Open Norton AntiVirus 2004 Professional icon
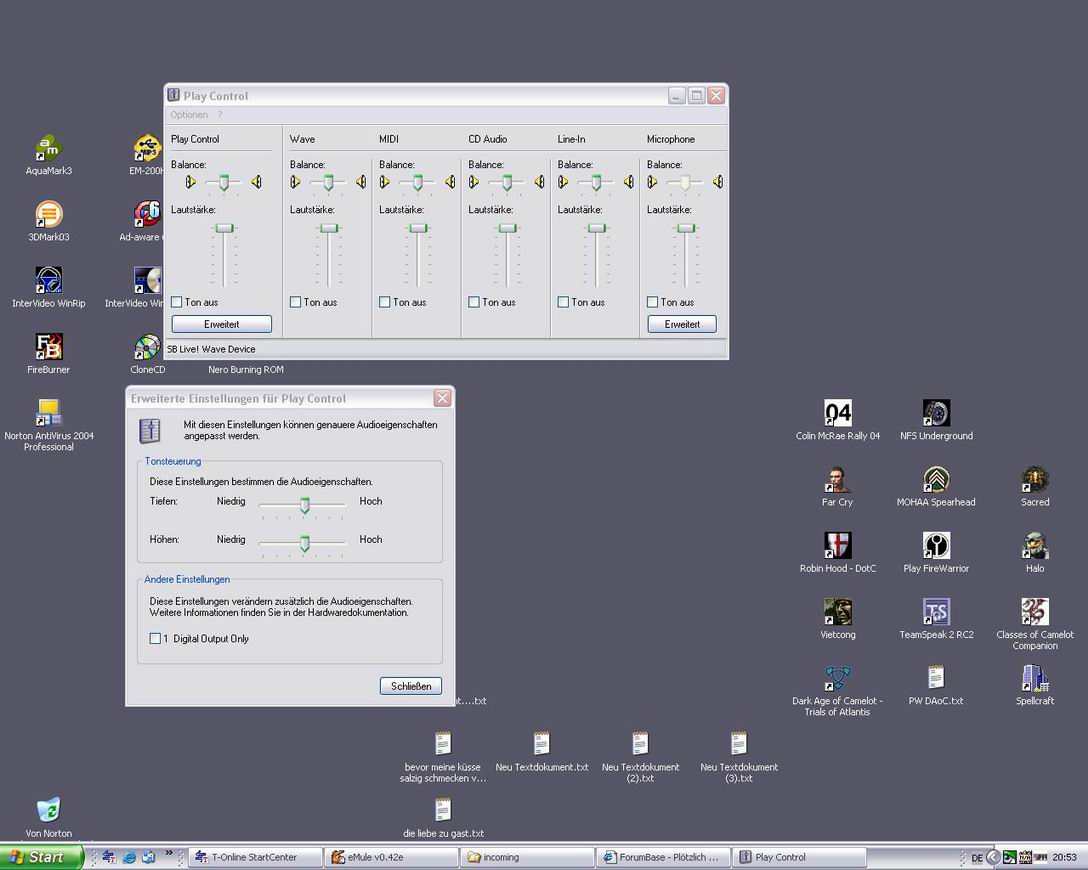The image size is (1088, 870). click(x=49, y=413)
